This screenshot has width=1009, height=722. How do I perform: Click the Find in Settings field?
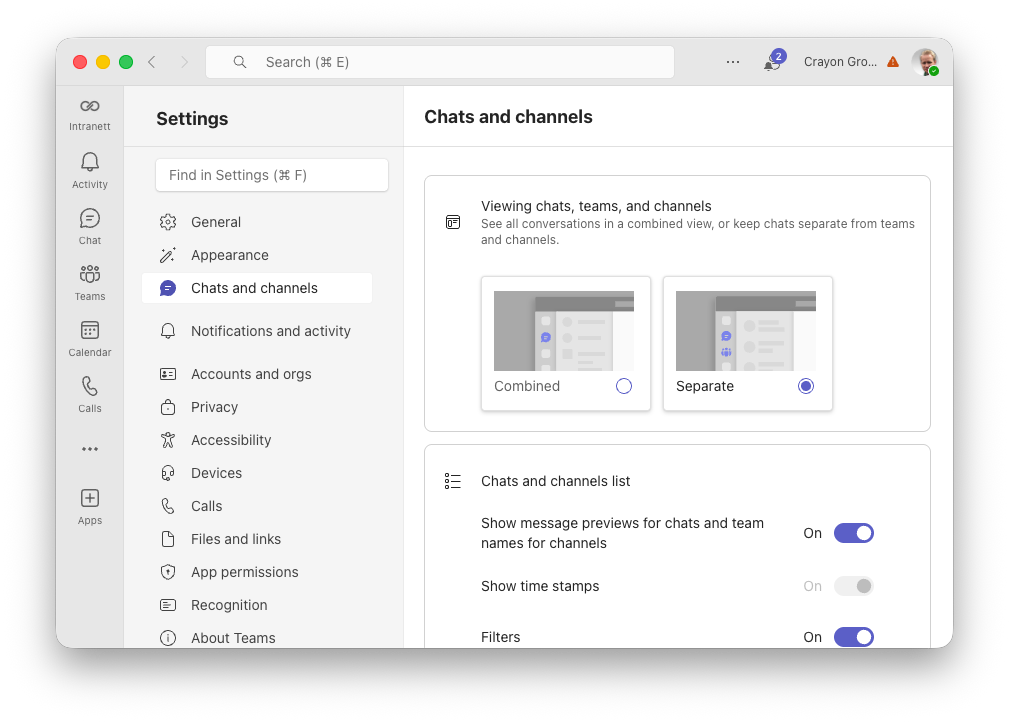tap(272, 175)
